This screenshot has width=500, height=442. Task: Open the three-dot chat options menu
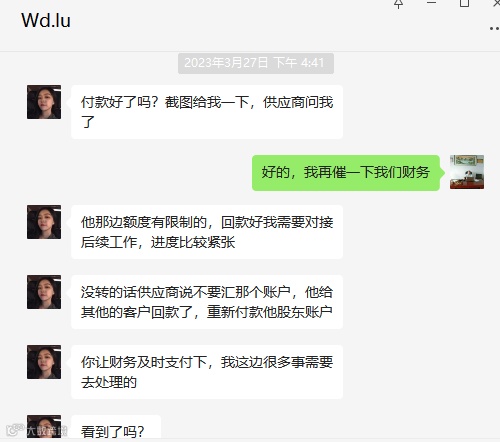tap(494, 29)
